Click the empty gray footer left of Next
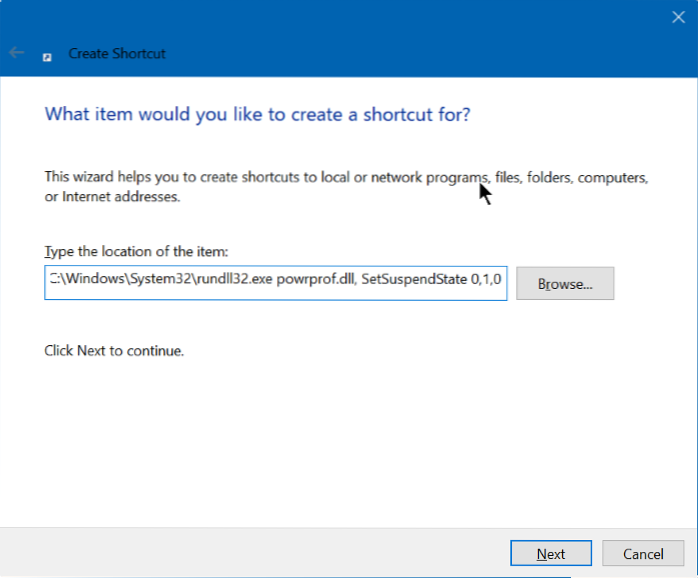The image size is (698, 578). (x=250, y=554)
